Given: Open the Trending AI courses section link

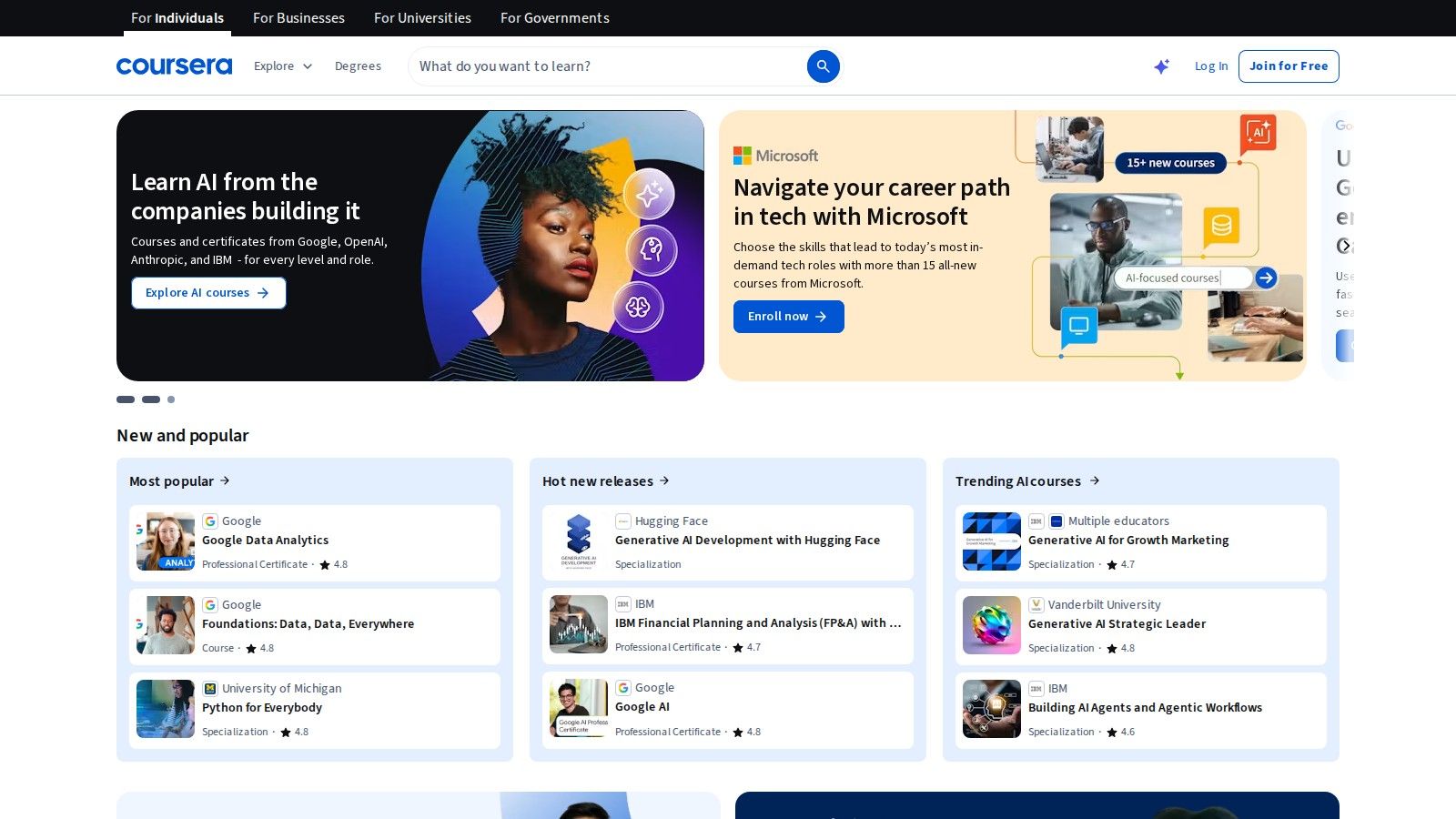Looking at the screenshot, I should 1027,481.
